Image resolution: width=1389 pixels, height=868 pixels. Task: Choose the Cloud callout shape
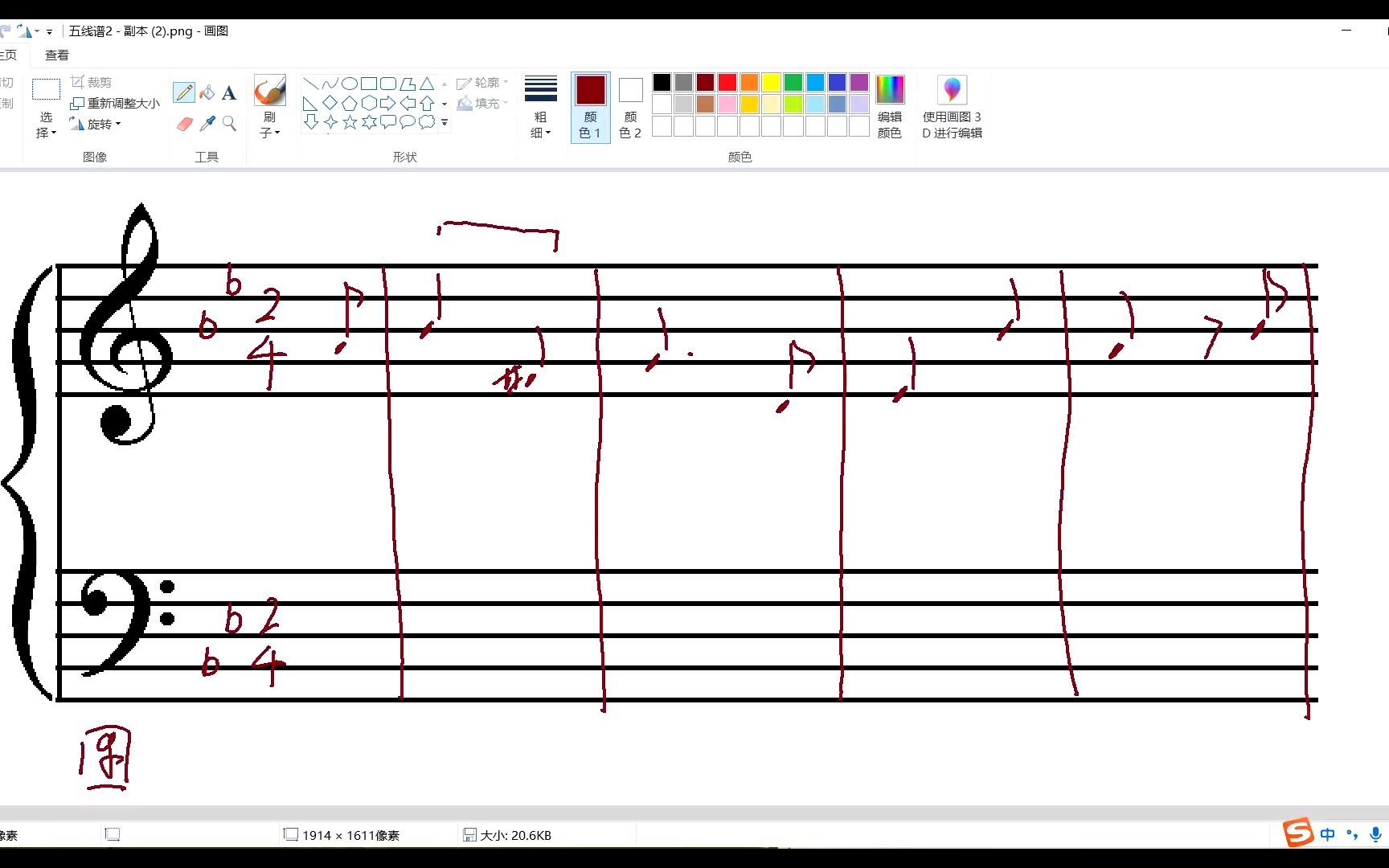(x=427, y=122)
